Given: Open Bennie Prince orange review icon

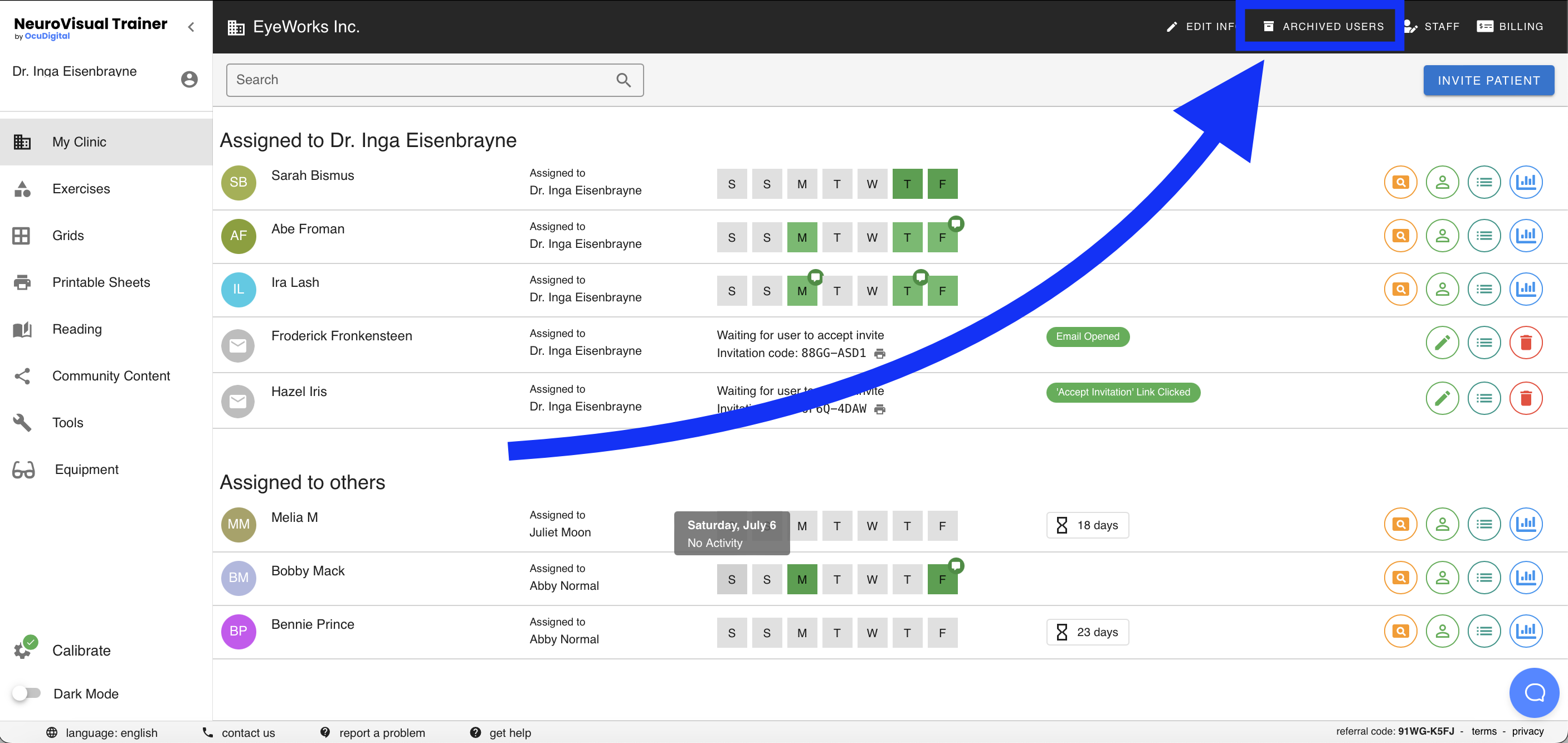Looking at the screenshot, I should [x=1400, y=631].
